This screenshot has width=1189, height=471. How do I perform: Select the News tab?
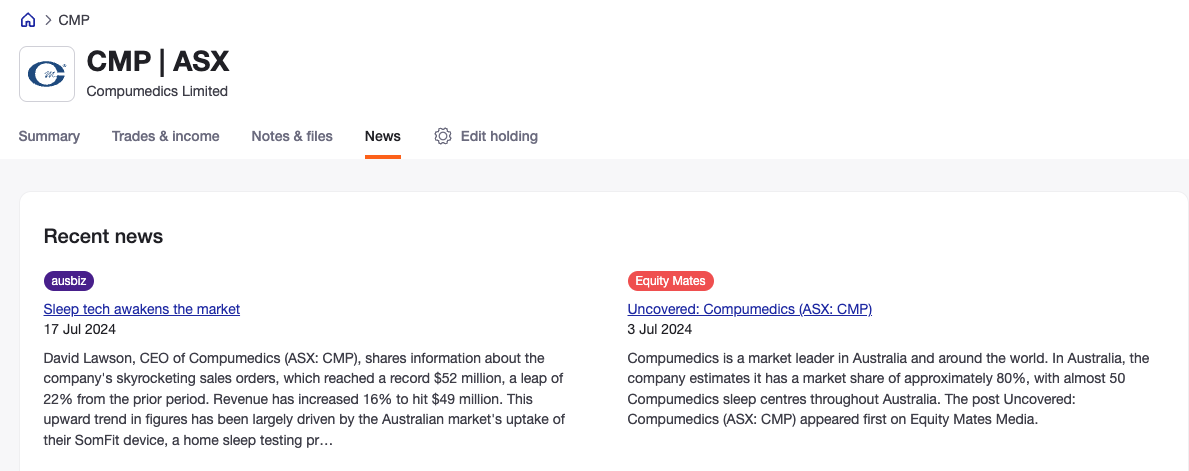point(383,137)
